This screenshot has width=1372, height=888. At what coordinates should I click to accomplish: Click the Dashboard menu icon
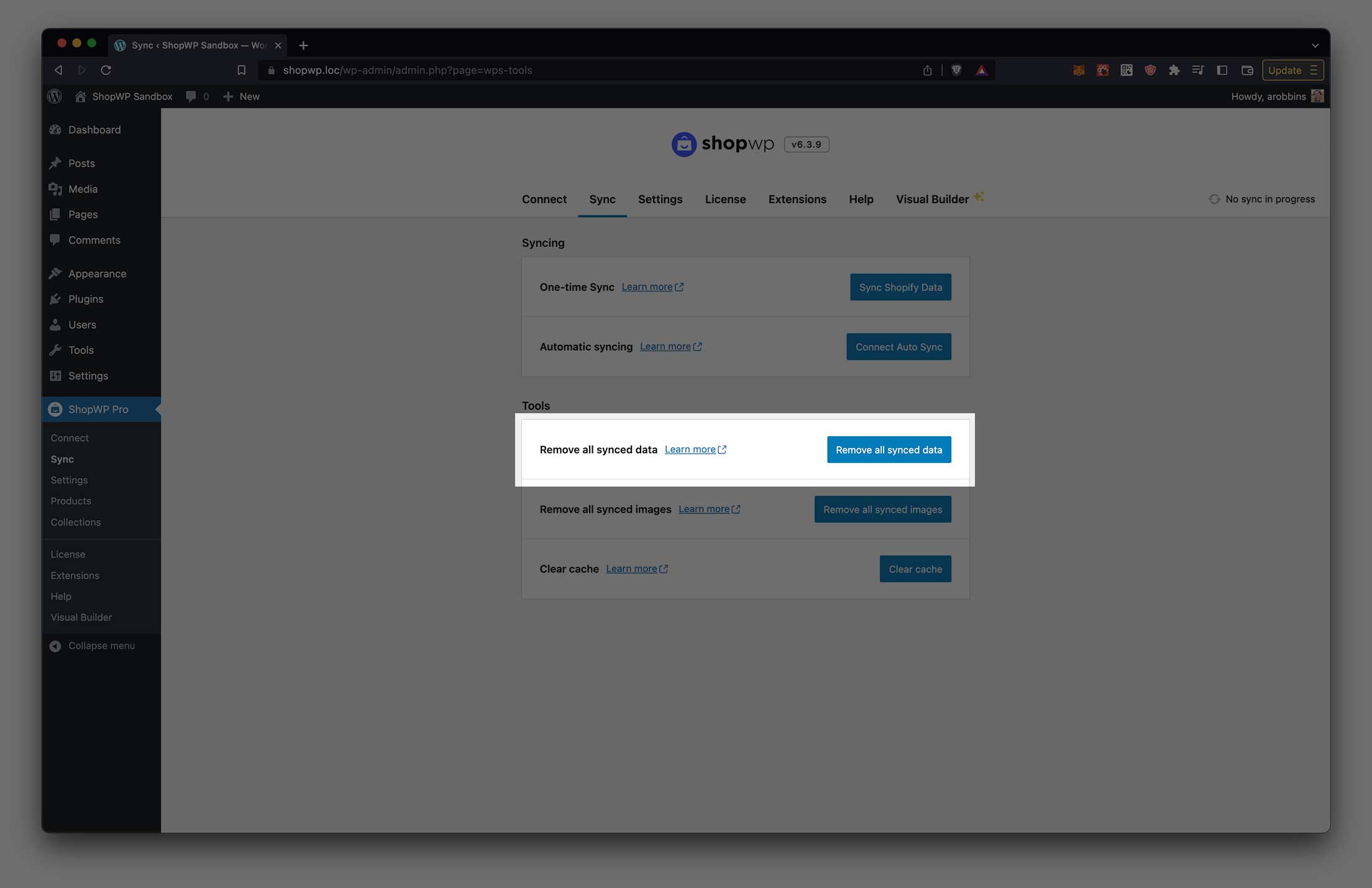[55, 129]
